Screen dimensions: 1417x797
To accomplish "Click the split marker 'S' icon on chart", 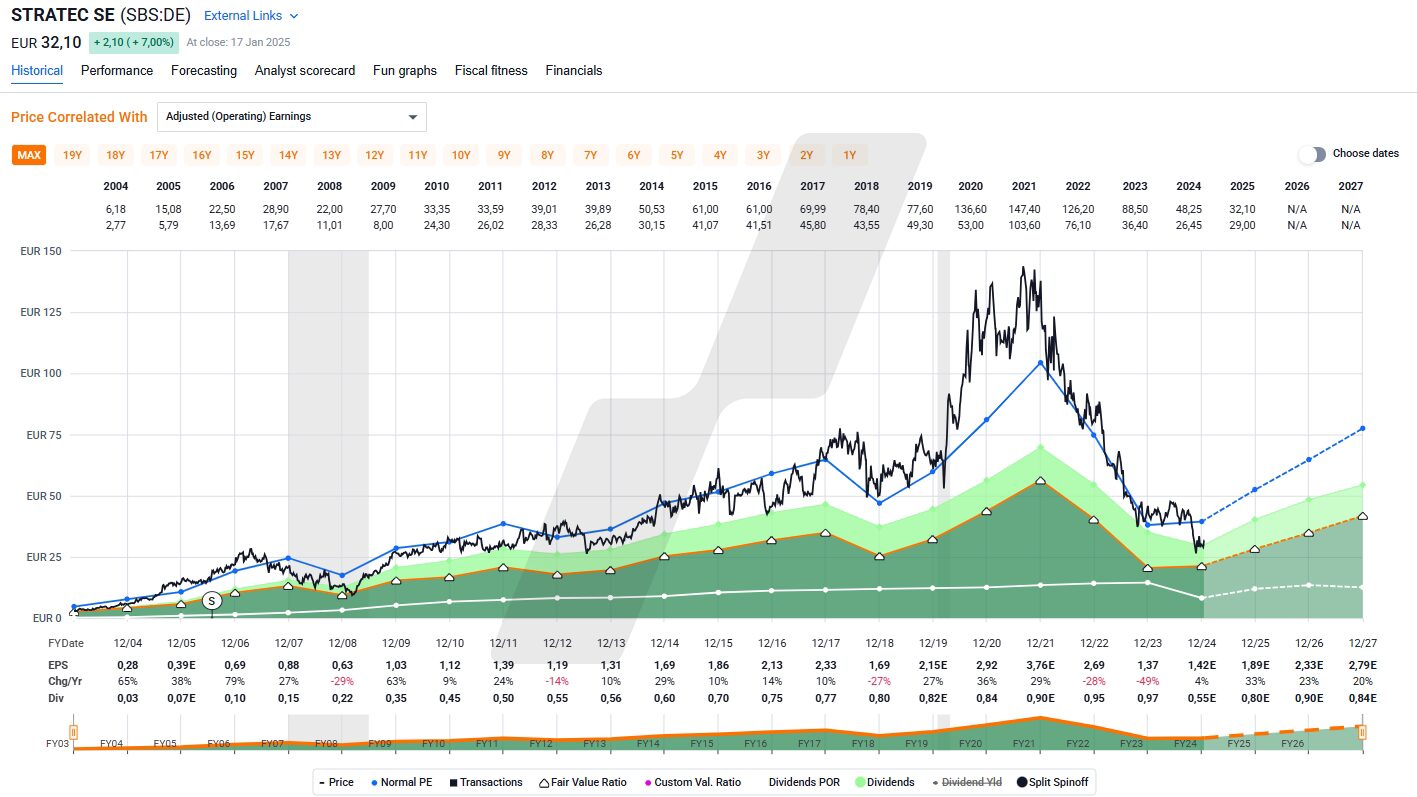I will click(x=211, y=601).
